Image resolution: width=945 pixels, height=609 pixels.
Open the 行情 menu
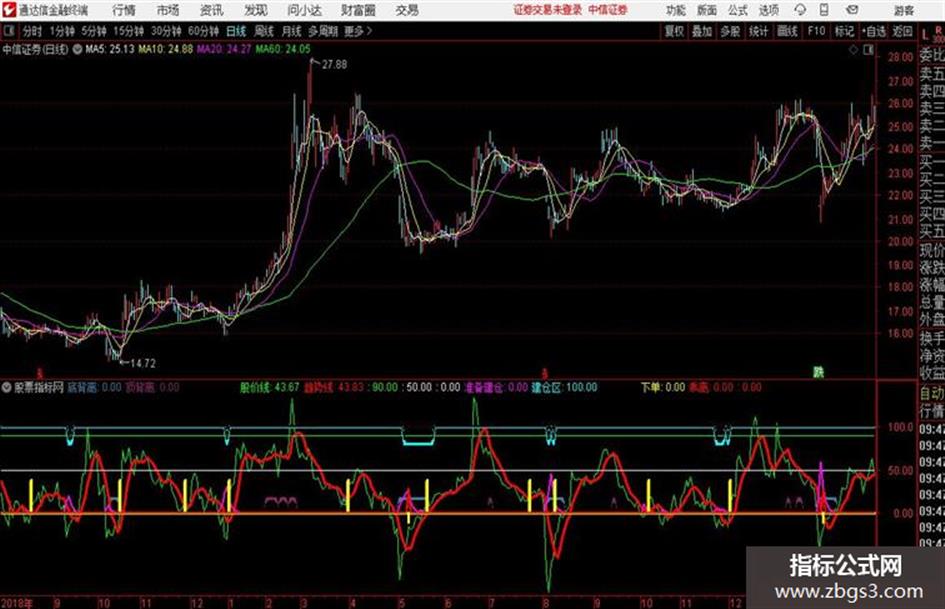124,10
